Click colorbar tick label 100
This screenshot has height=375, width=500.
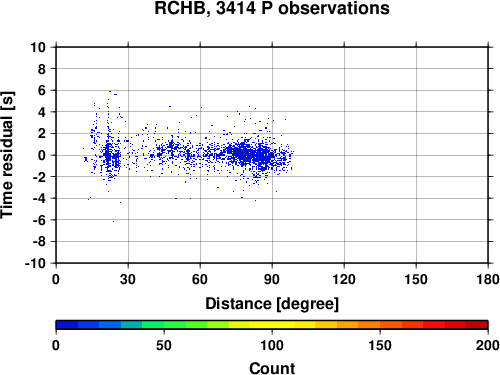point(272,345)
